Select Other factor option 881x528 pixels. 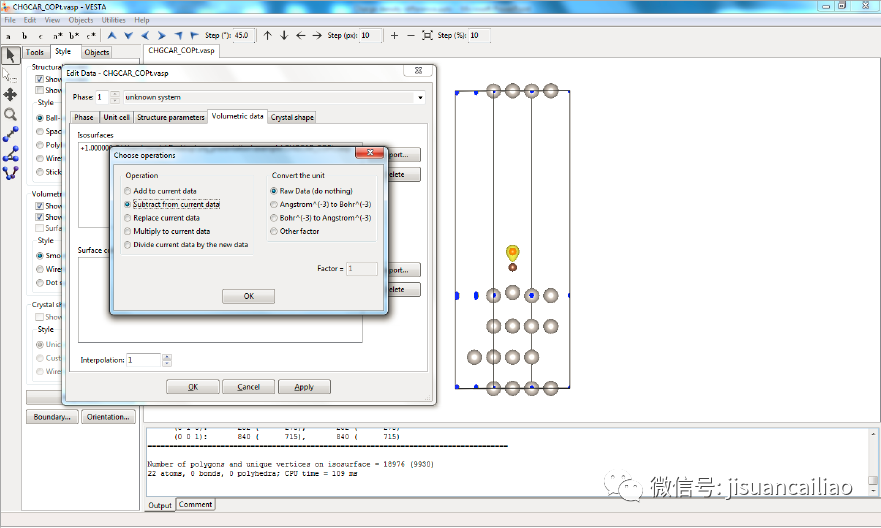pos(295,231)
